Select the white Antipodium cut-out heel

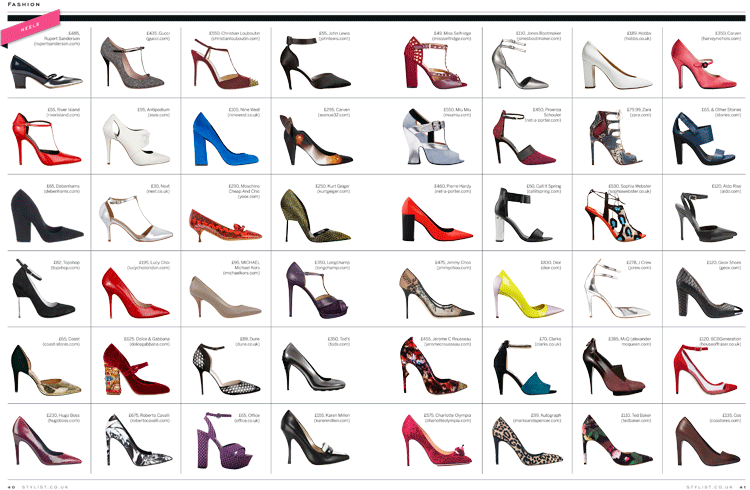click(x=136, y=139)
